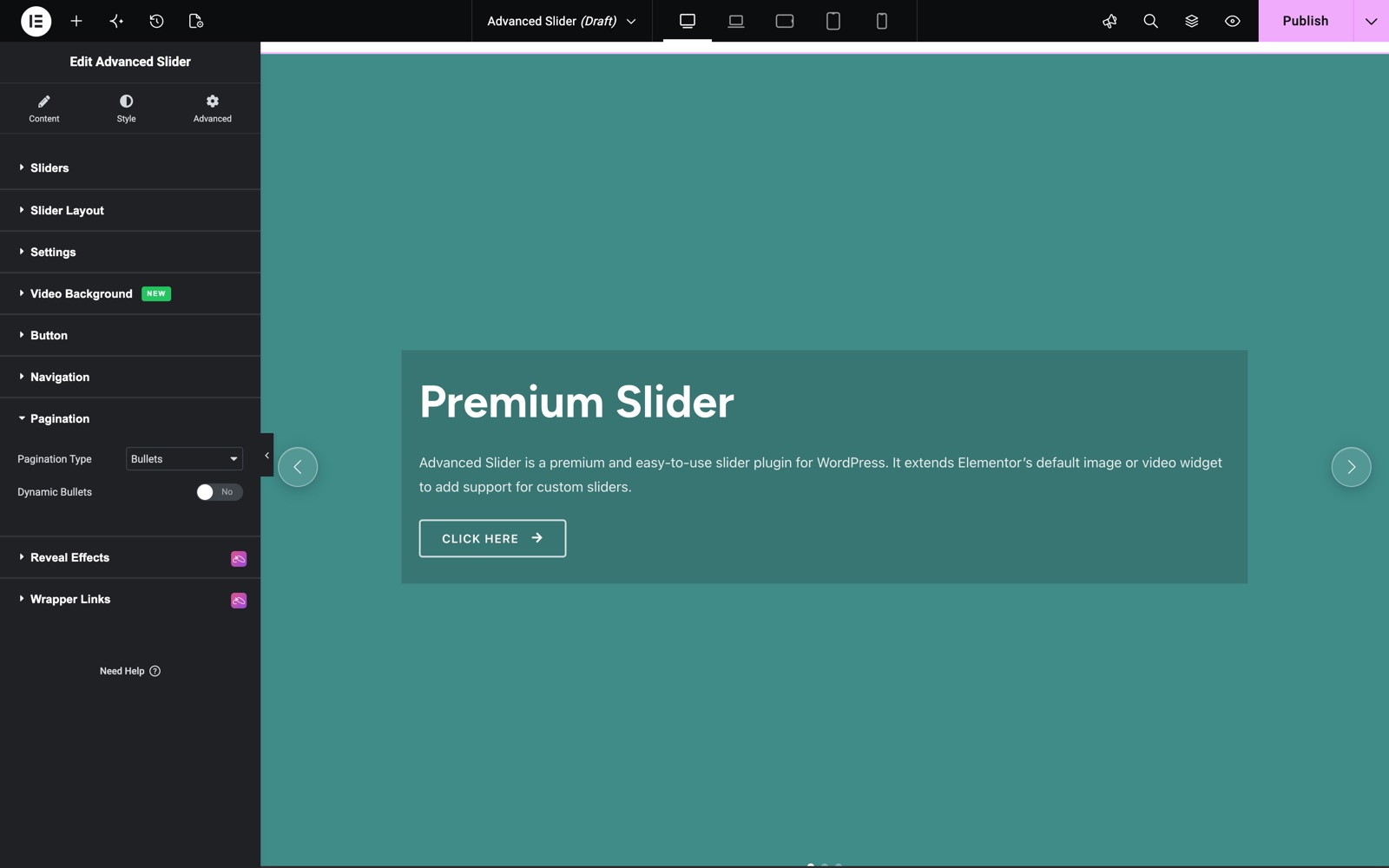Click the CLICK HERE slide button
Viewport: 1389px width, 868px height.
point(492,538)
